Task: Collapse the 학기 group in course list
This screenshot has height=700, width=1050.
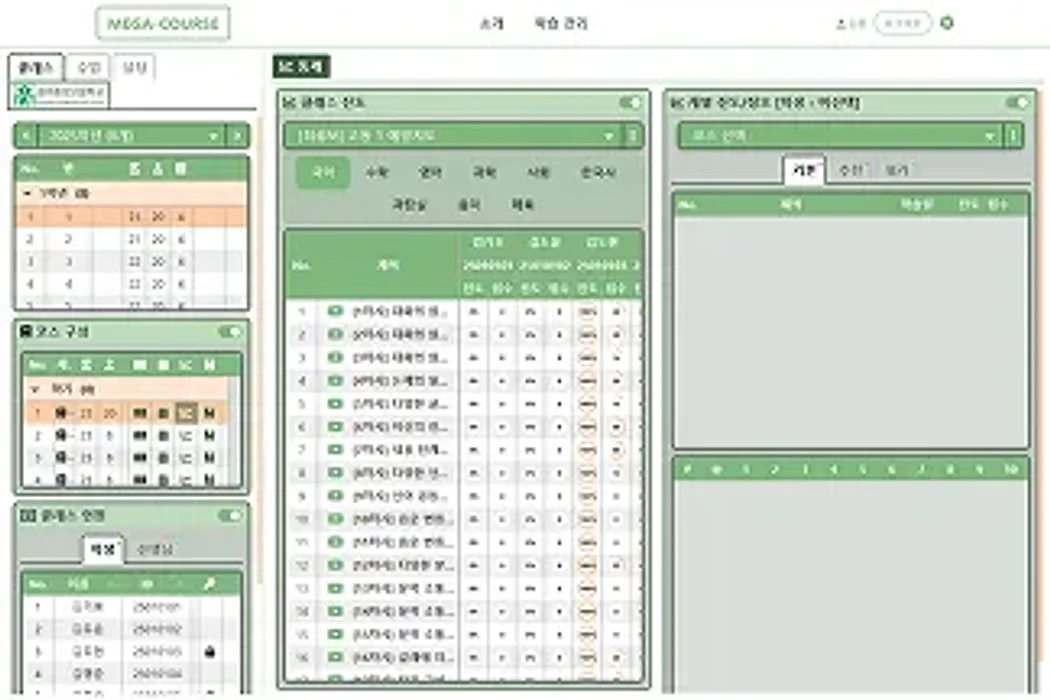Action: click(35, 389)
